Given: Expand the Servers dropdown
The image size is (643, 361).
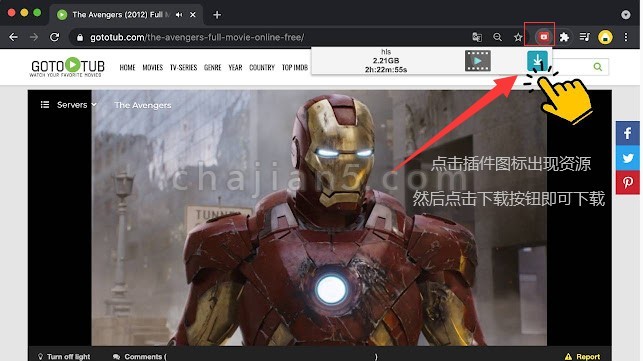Looking at the screenshot, I should coord(77,105).
